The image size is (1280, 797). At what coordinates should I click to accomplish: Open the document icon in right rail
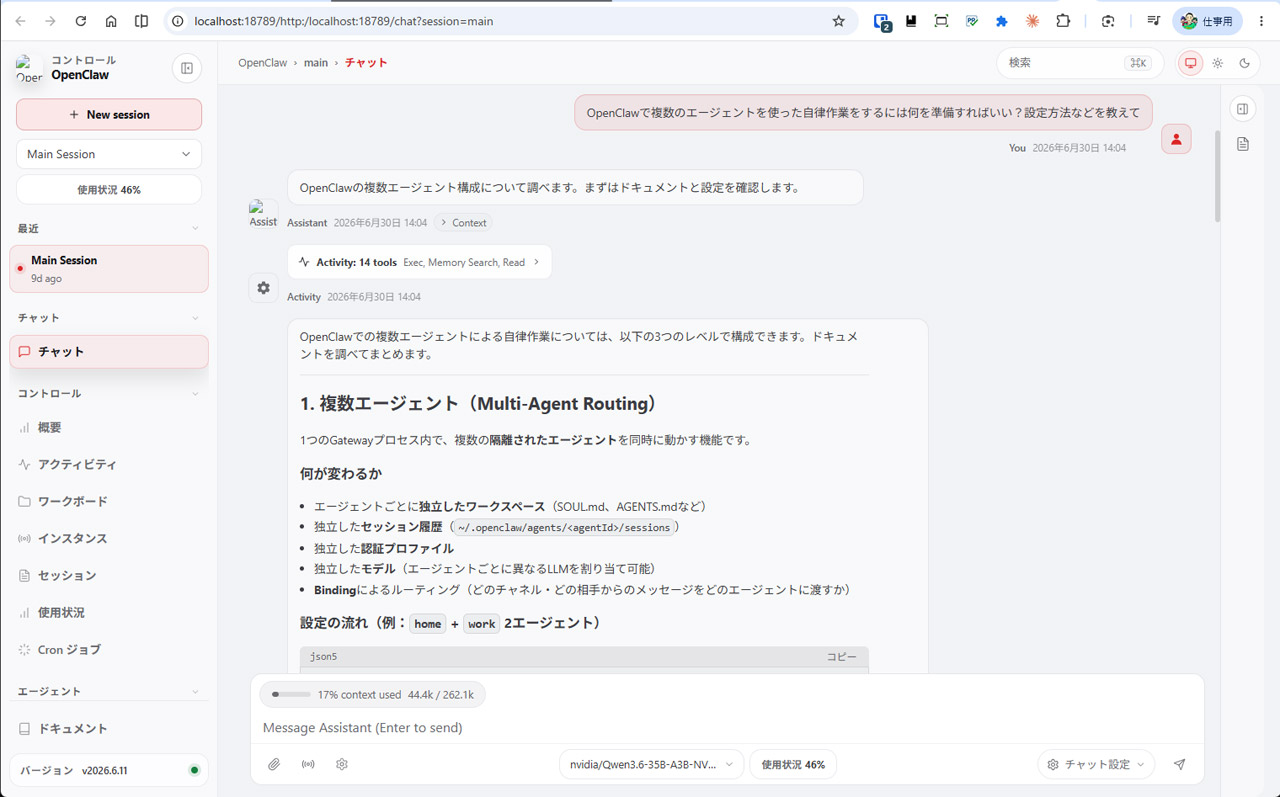coord(1243,144)
